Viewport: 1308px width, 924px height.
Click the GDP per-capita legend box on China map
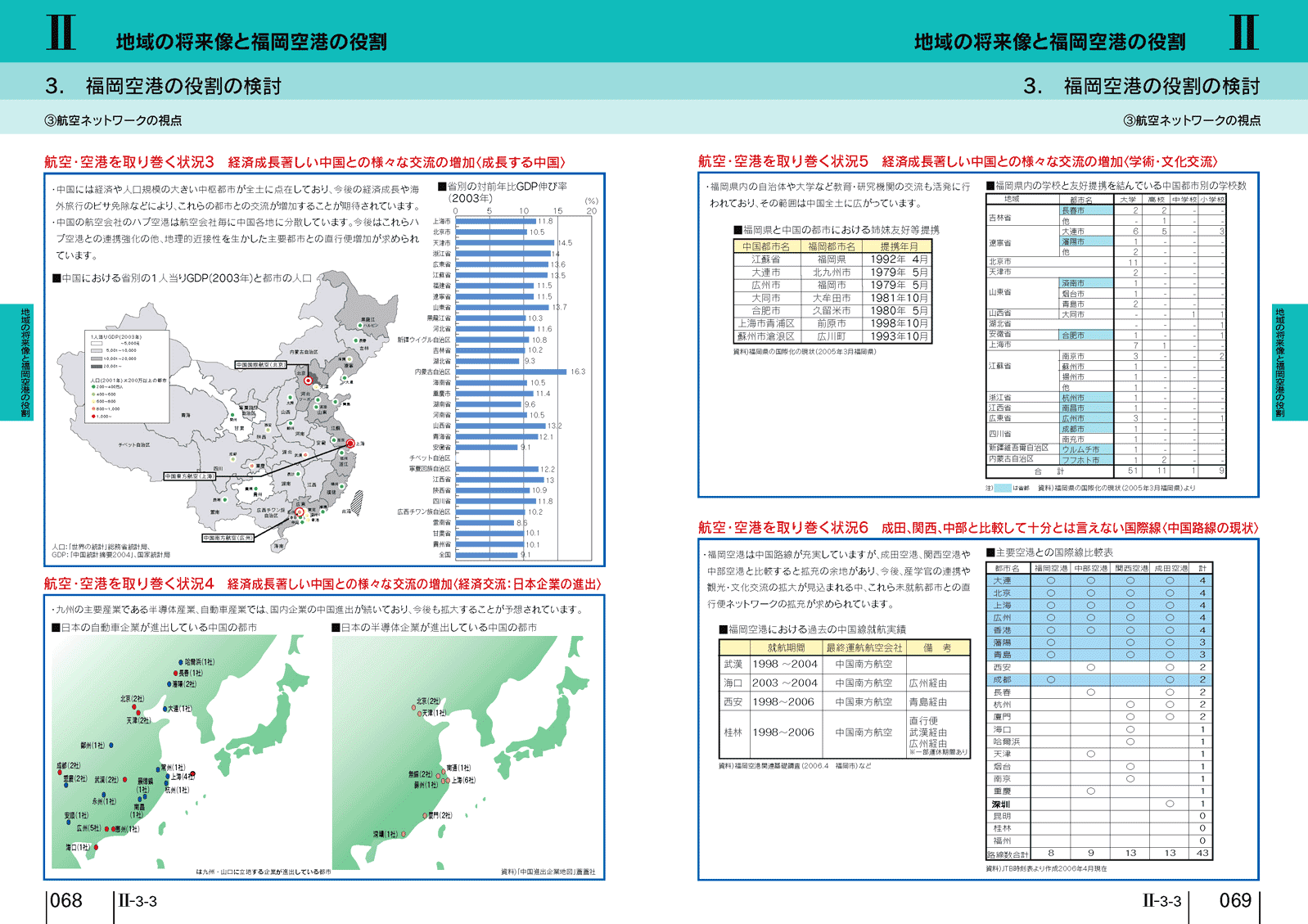tap(128, 376)
